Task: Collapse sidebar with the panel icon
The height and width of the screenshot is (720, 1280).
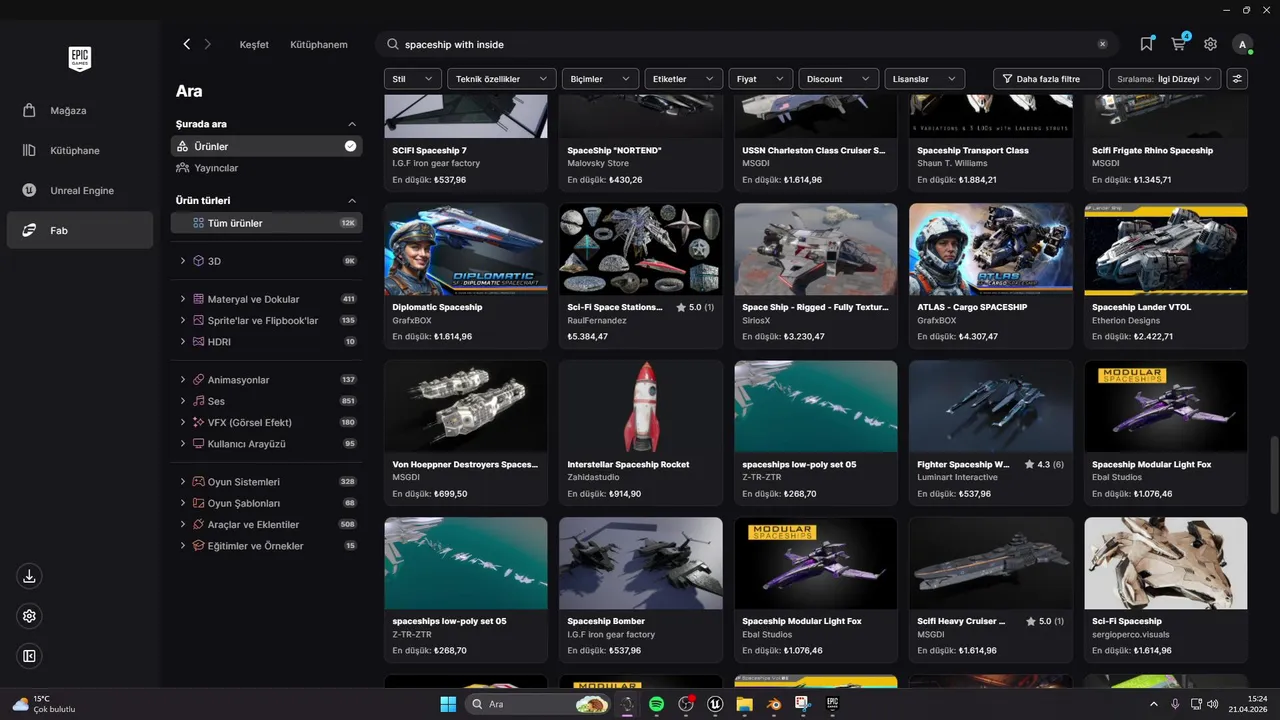Action: (x=29, y=656)
